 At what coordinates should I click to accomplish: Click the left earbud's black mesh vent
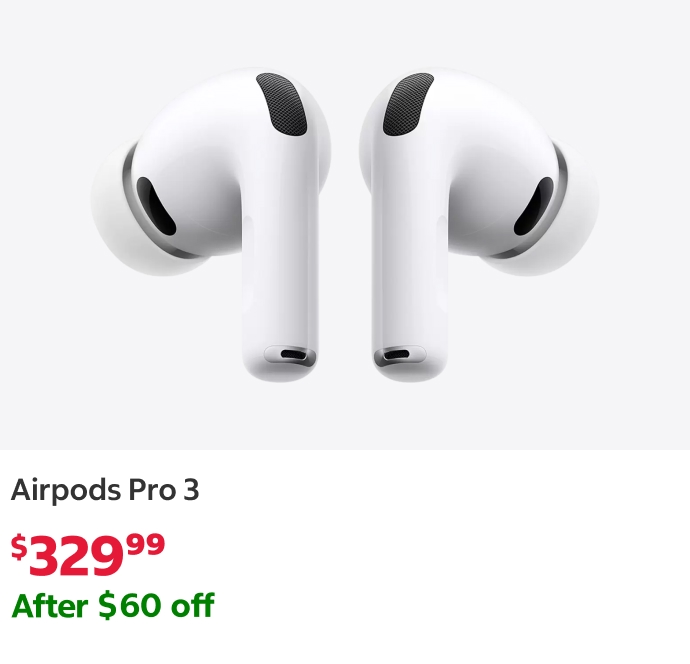(x=282, y=104)
